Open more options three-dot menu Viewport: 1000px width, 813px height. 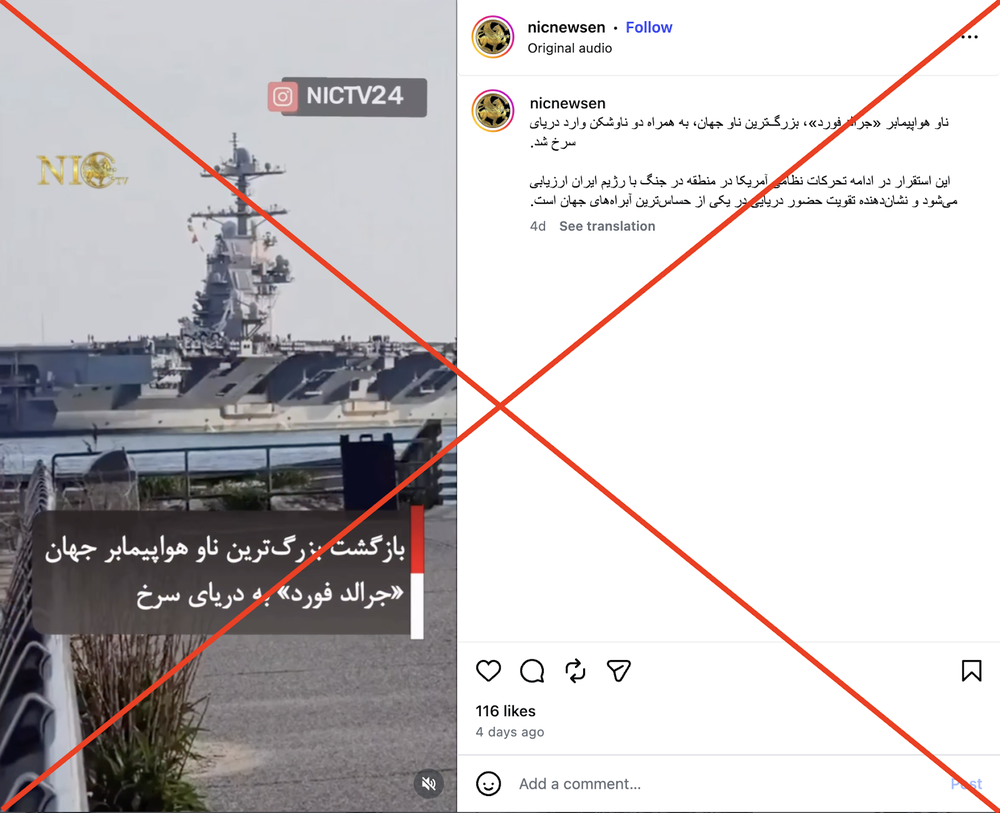coord(969,37)
